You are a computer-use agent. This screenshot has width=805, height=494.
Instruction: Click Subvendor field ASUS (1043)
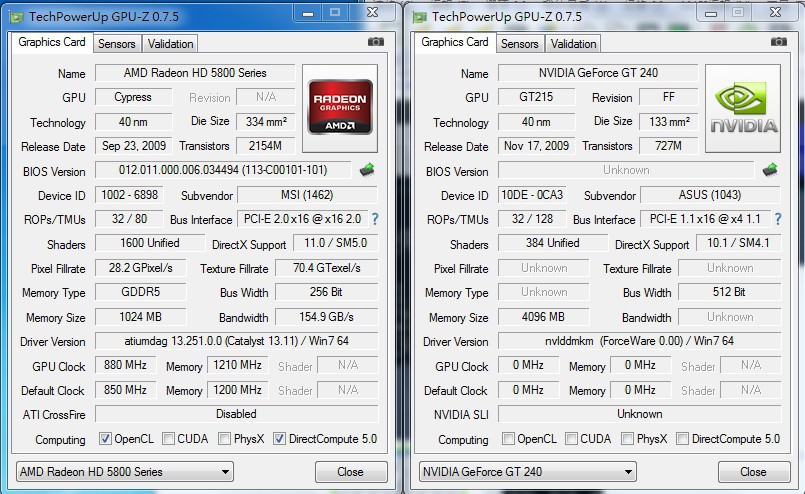710,195
